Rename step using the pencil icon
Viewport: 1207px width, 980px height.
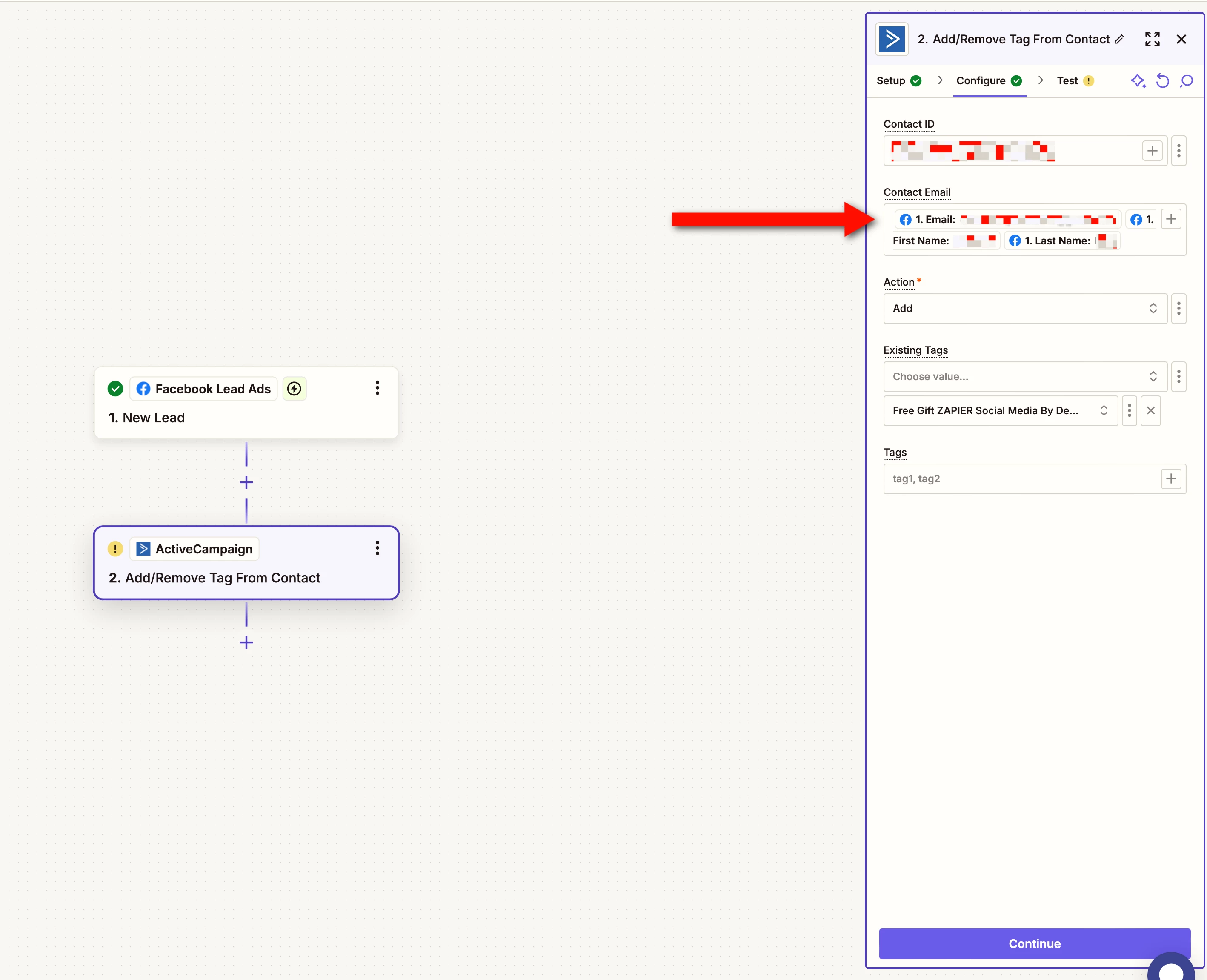pos(1119,39)
